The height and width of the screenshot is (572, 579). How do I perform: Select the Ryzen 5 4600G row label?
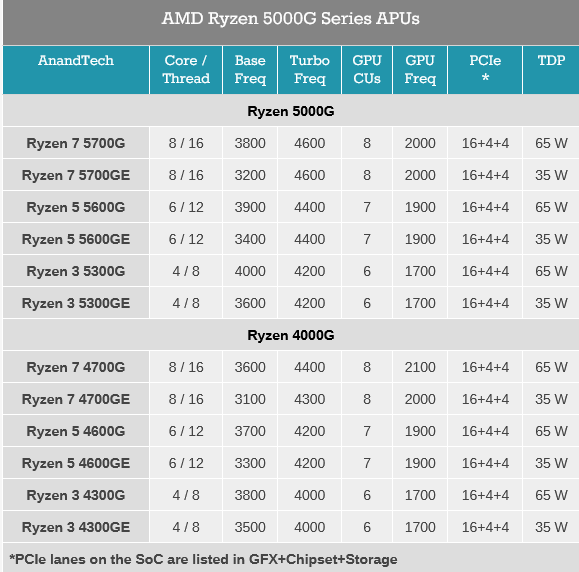click(x=76, y=431)
